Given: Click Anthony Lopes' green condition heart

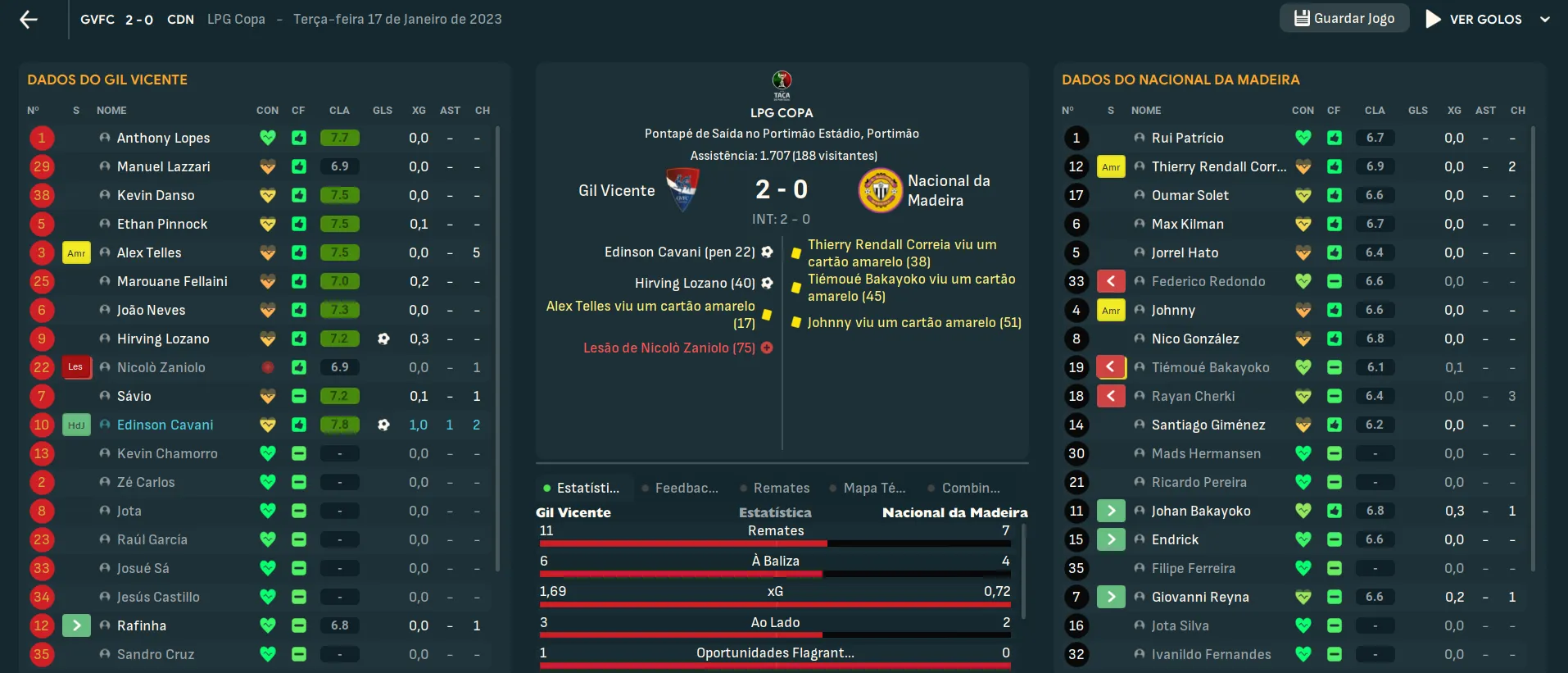Looking at the screenshot, I should (x=268, y=138).
